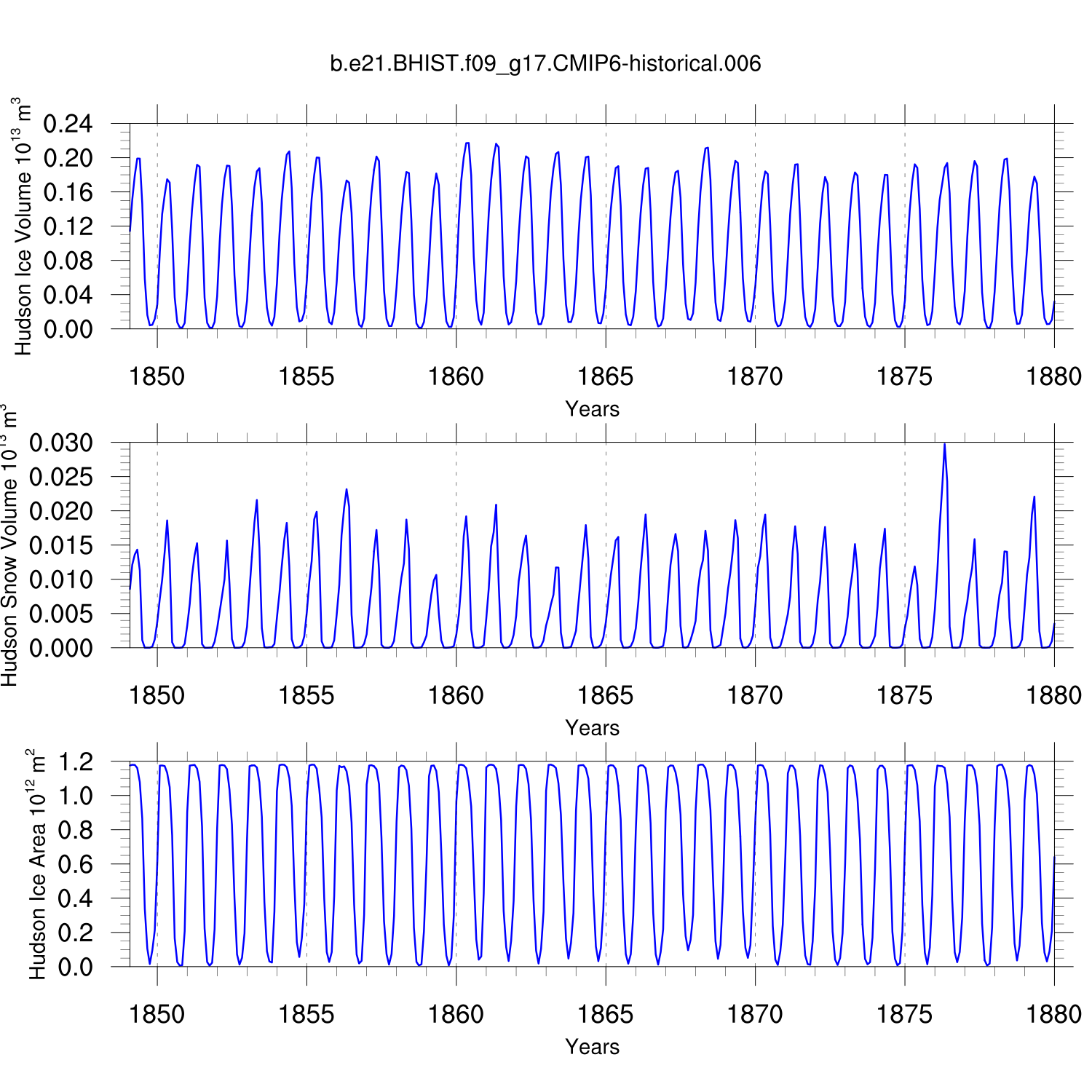Click the Hudson Snow Volume y-axis label
Screen dimensions: 1092x1092
pos(9,546)
